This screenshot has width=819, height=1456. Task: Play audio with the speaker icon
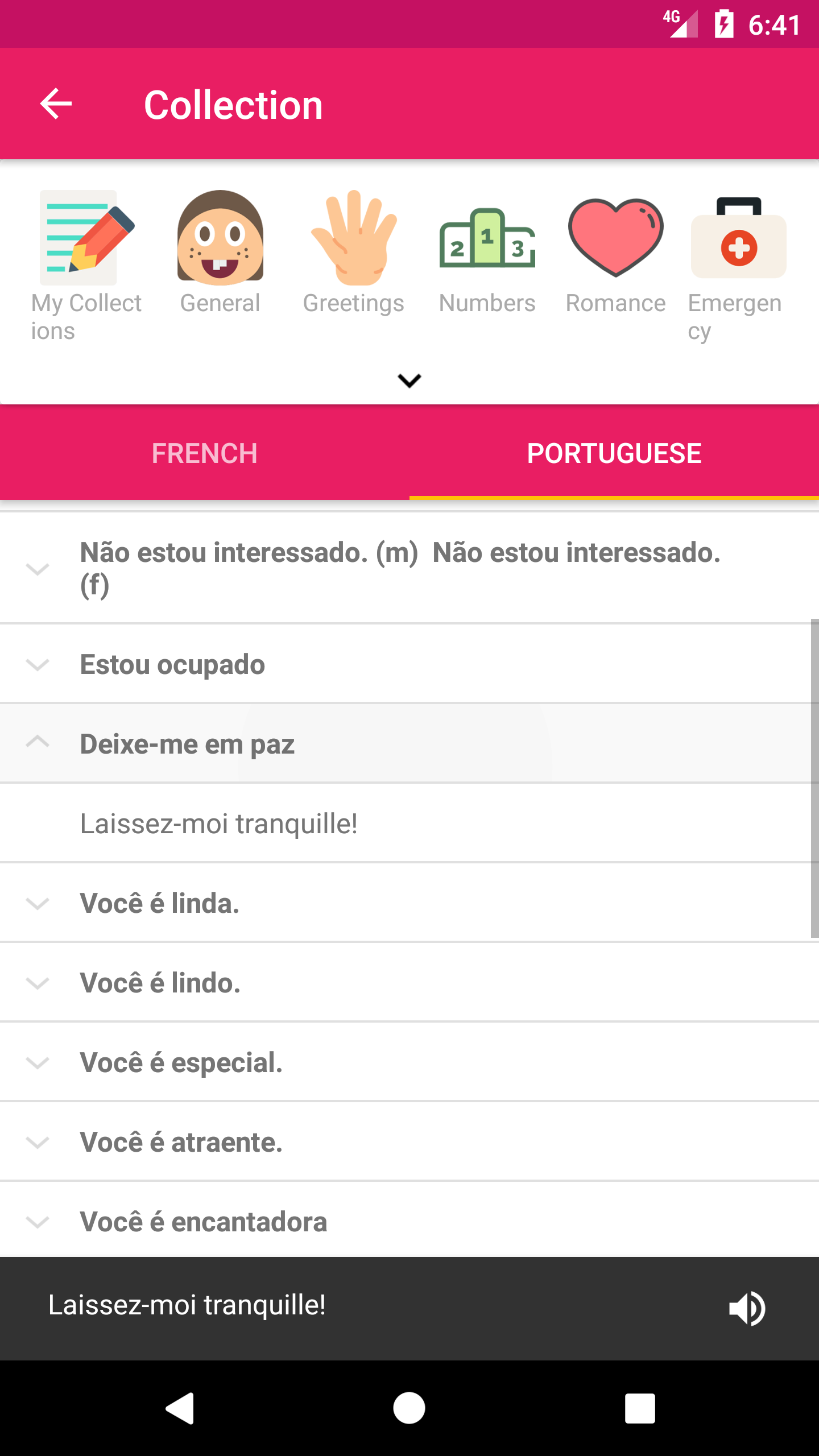747,1308
